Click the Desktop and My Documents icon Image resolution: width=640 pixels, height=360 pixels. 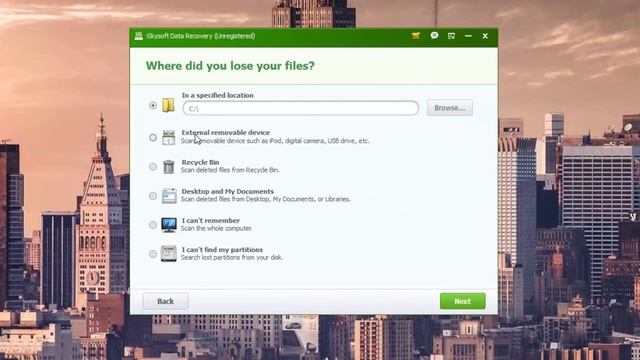click(169, 196)
